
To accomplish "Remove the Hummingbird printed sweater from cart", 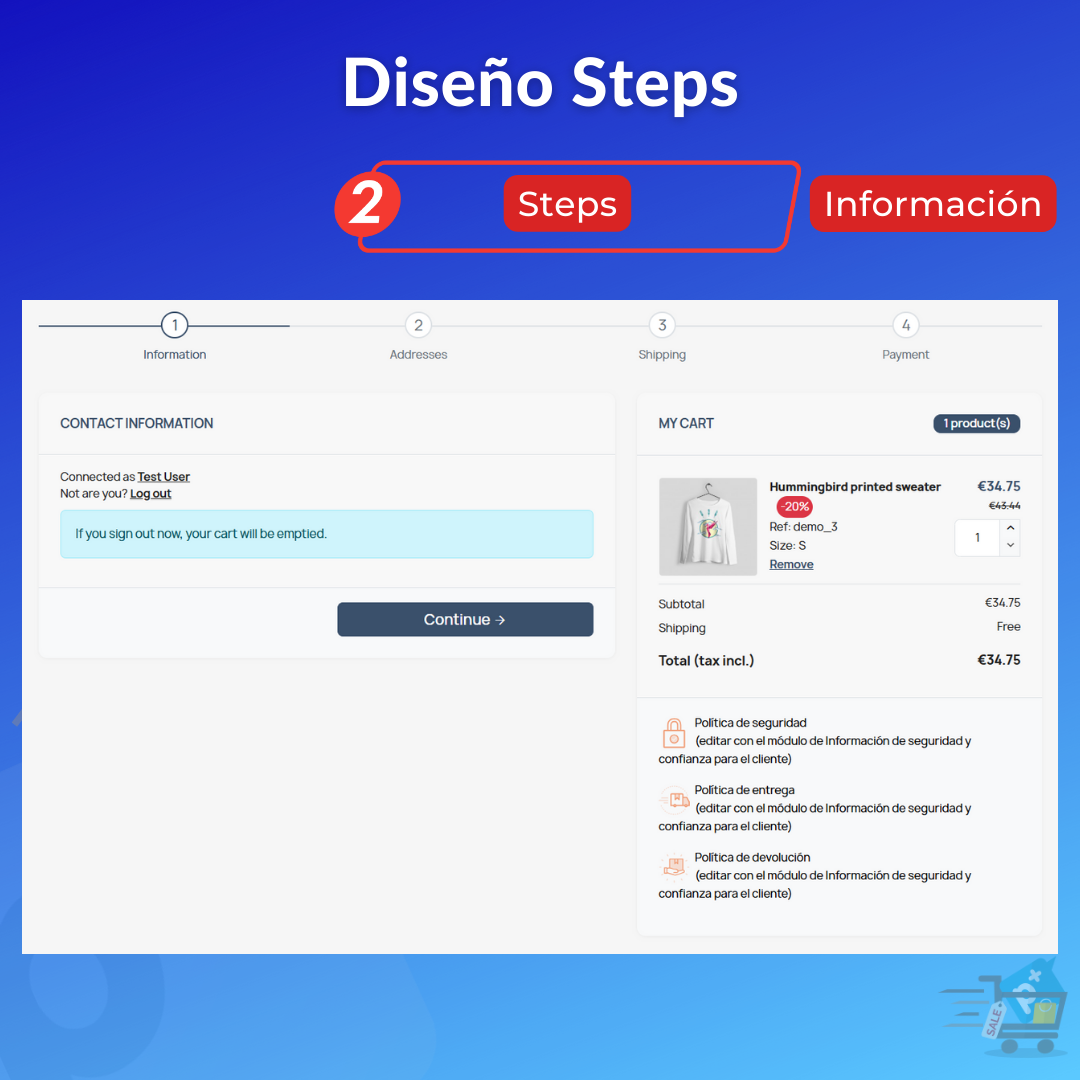I will click(791, 564).
